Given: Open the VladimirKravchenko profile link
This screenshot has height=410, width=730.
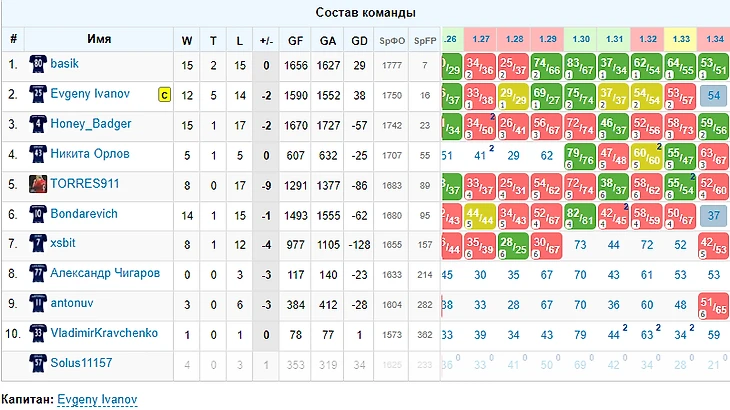Looking at the screenshot, I should [x=104, y=333].
